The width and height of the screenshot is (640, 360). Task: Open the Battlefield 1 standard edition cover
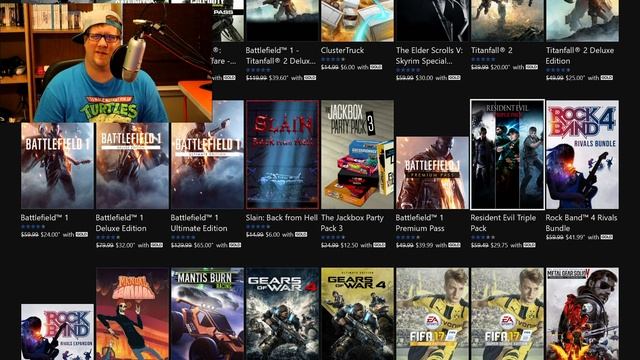coord(57,166)
